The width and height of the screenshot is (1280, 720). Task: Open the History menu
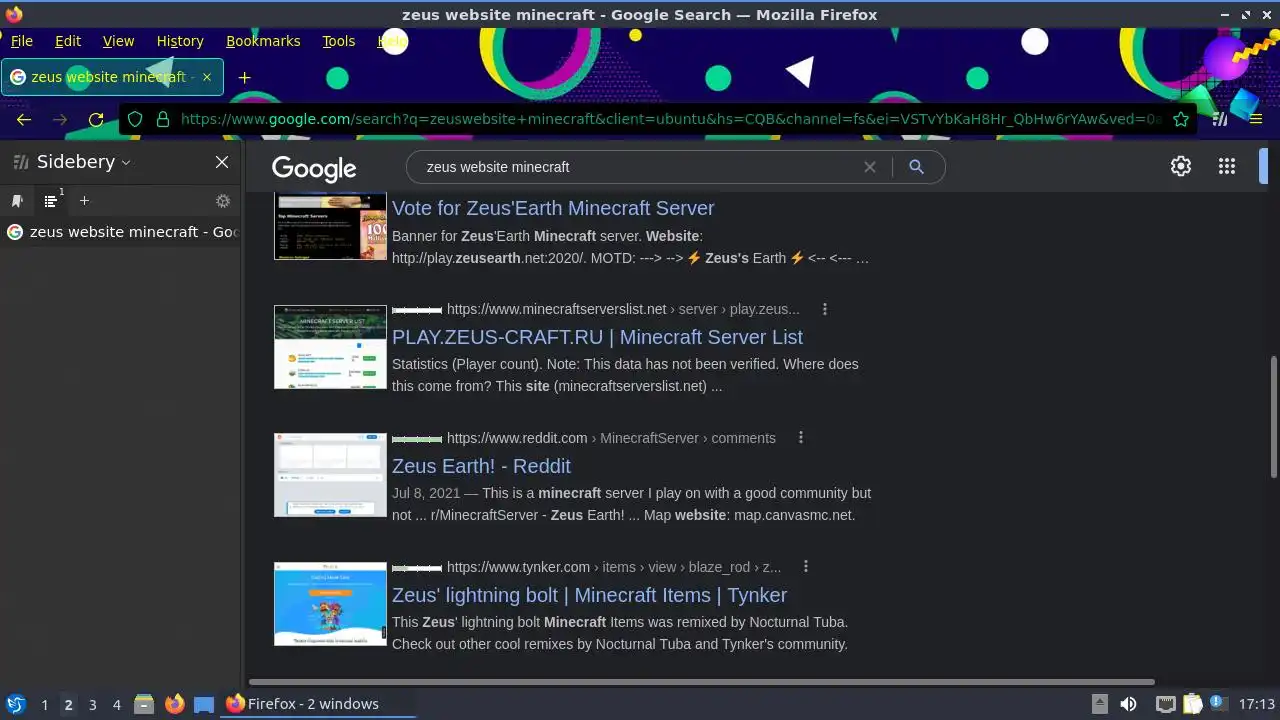point(180,41)
